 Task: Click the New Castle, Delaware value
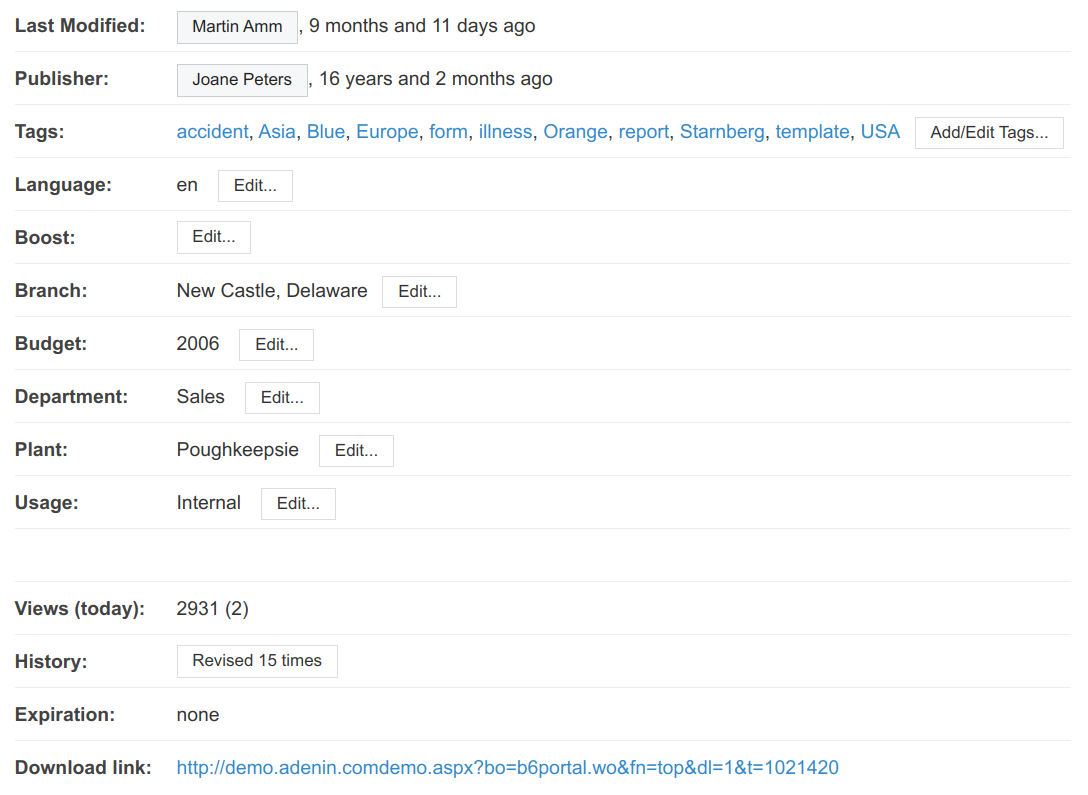pos(272,291)
